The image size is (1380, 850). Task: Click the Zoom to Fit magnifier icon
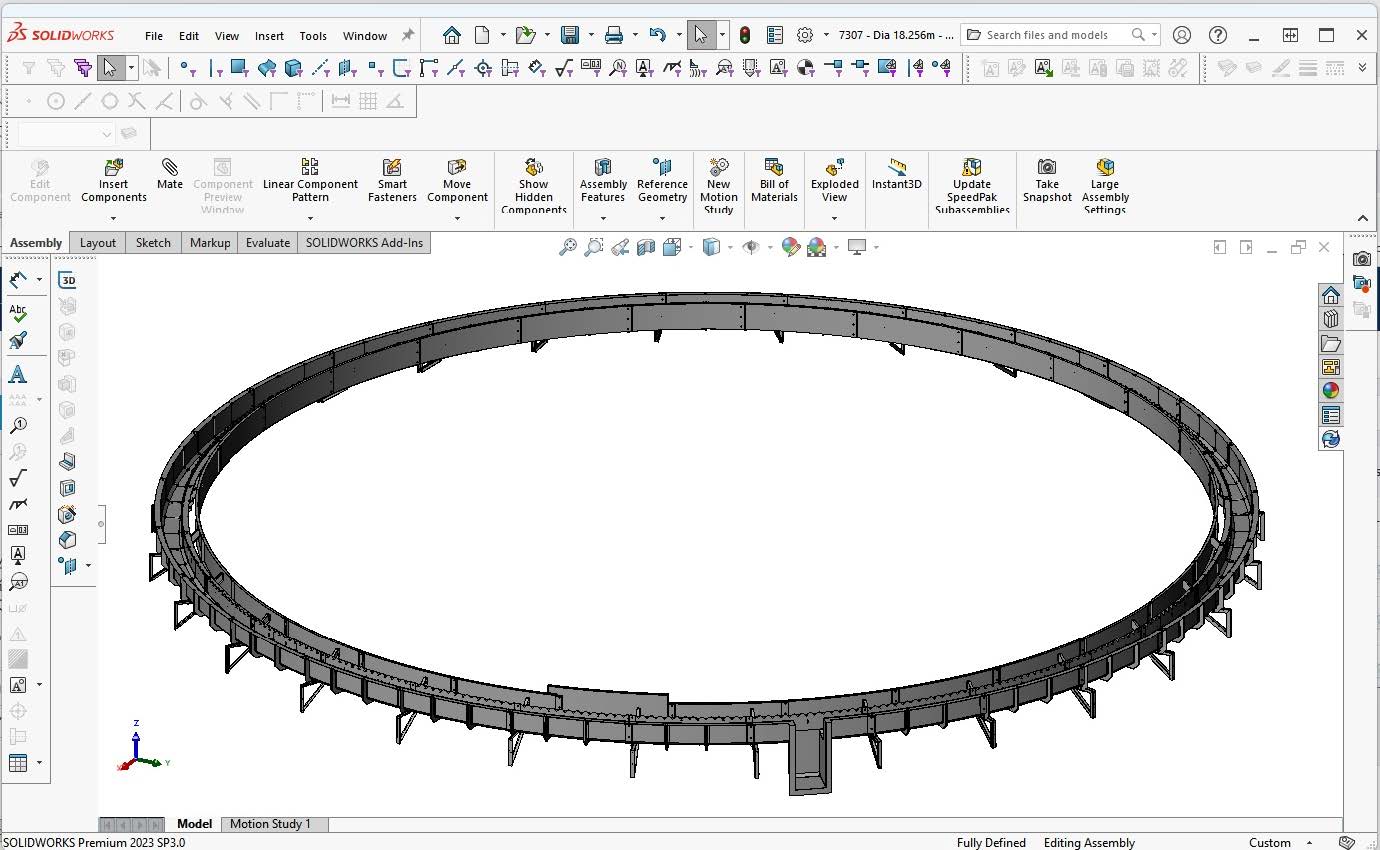(568, 247)
